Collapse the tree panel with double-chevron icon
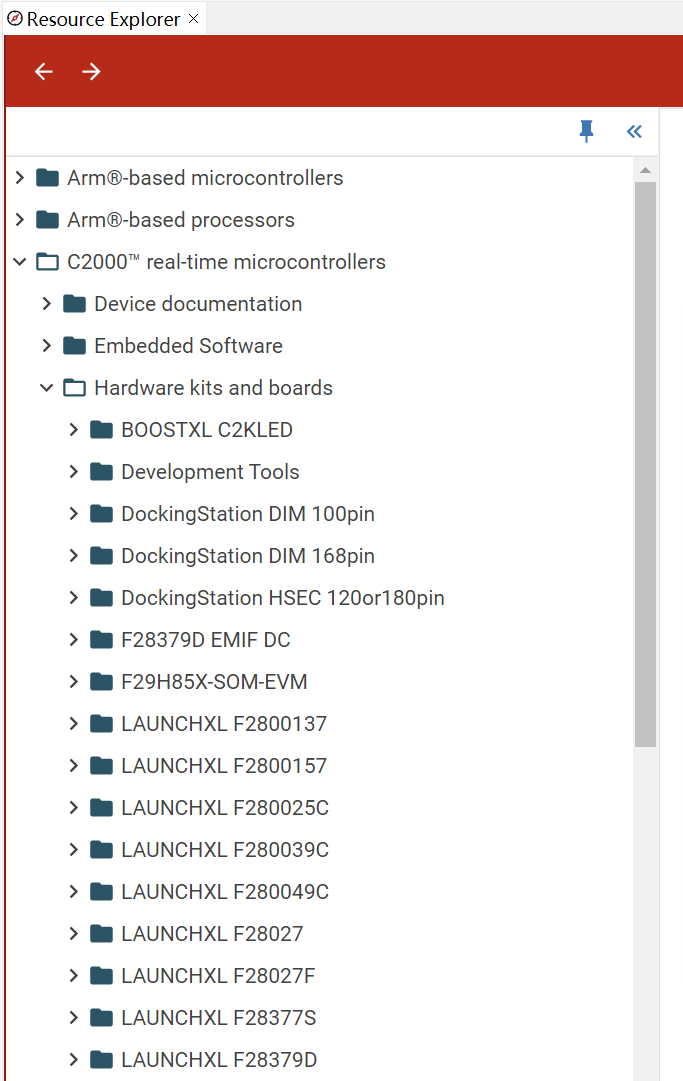The width and height of the screenshot is (683, 1081). pyautogui.click(x=634, y=131)
